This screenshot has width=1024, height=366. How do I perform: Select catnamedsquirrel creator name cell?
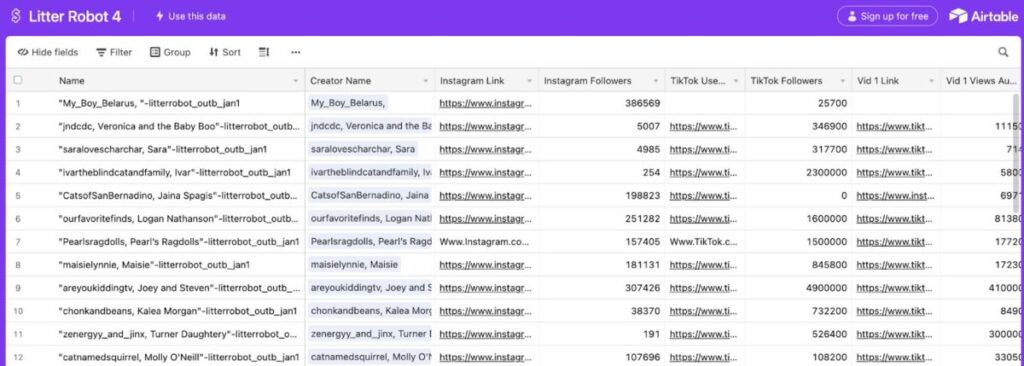click(370, 357)
